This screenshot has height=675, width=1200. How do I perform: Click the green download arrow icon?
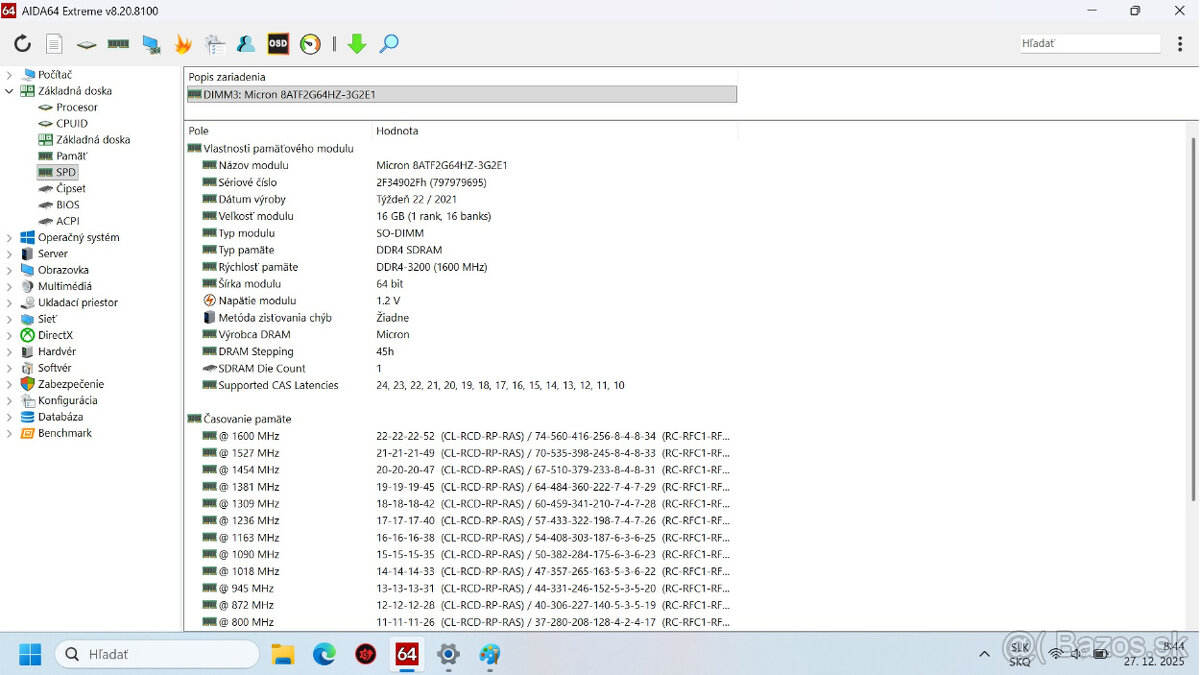pos(357,44)
